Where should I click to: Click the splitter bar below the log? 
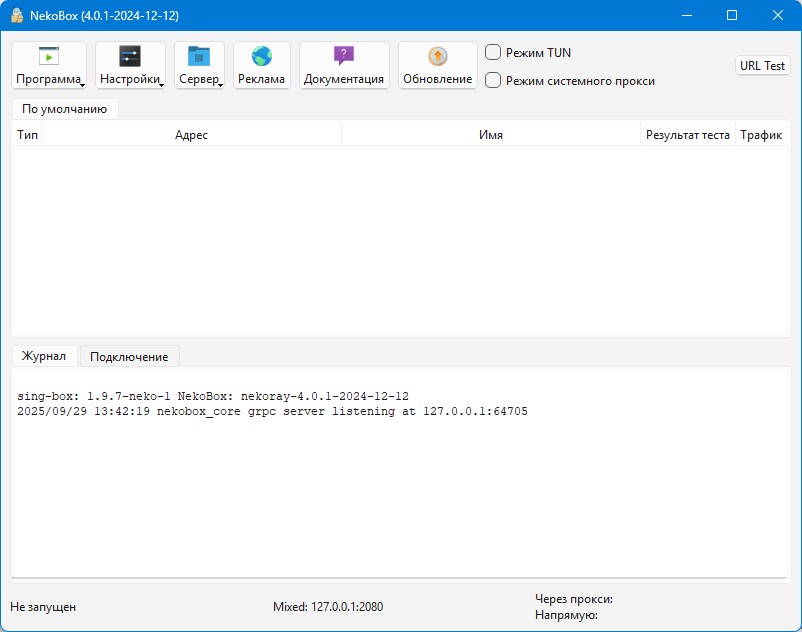pyautogui.click(x=400, y=578)
